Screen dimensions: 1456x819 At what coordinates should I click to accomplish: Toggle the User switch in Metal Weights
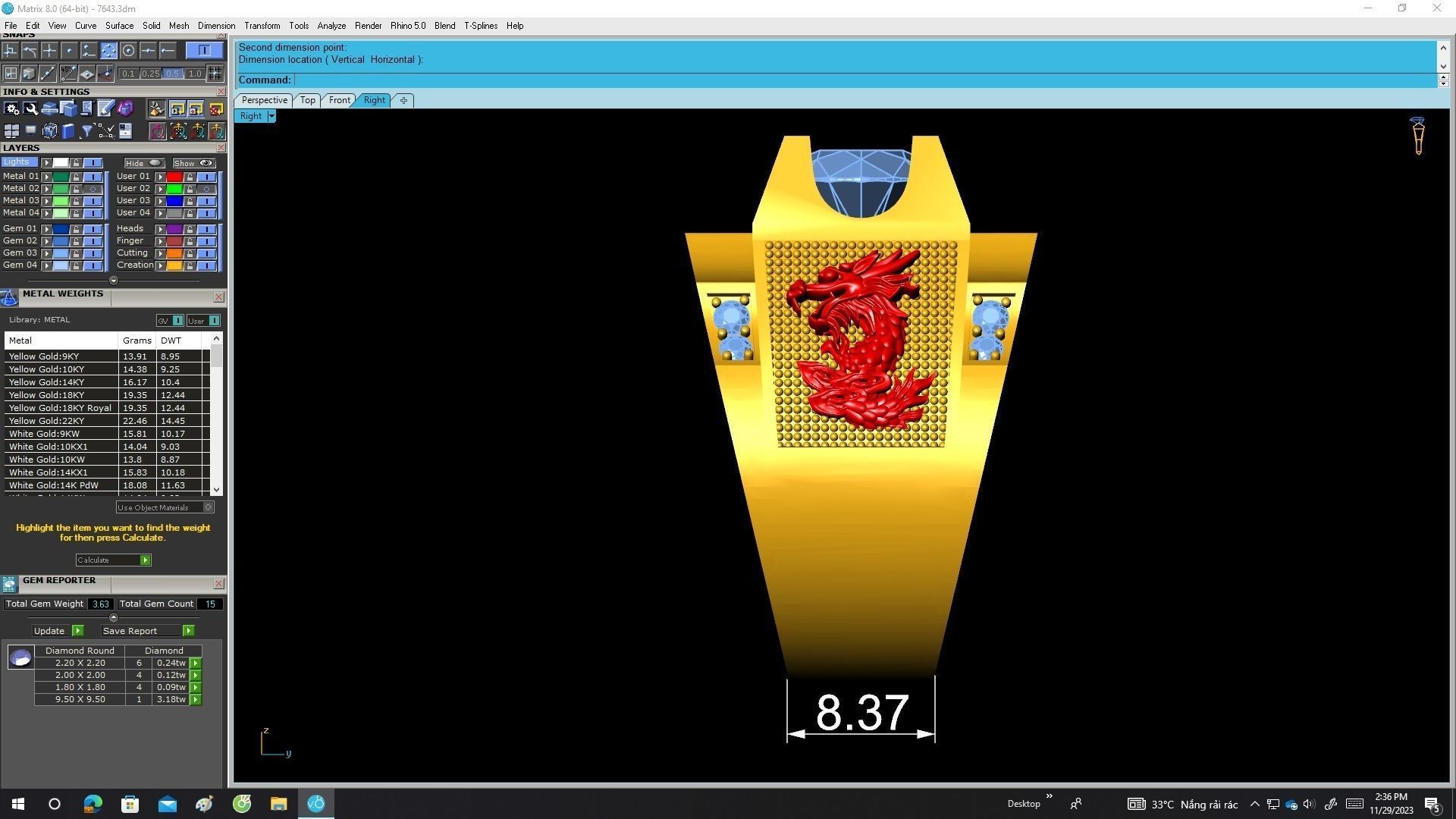[203, 321]
